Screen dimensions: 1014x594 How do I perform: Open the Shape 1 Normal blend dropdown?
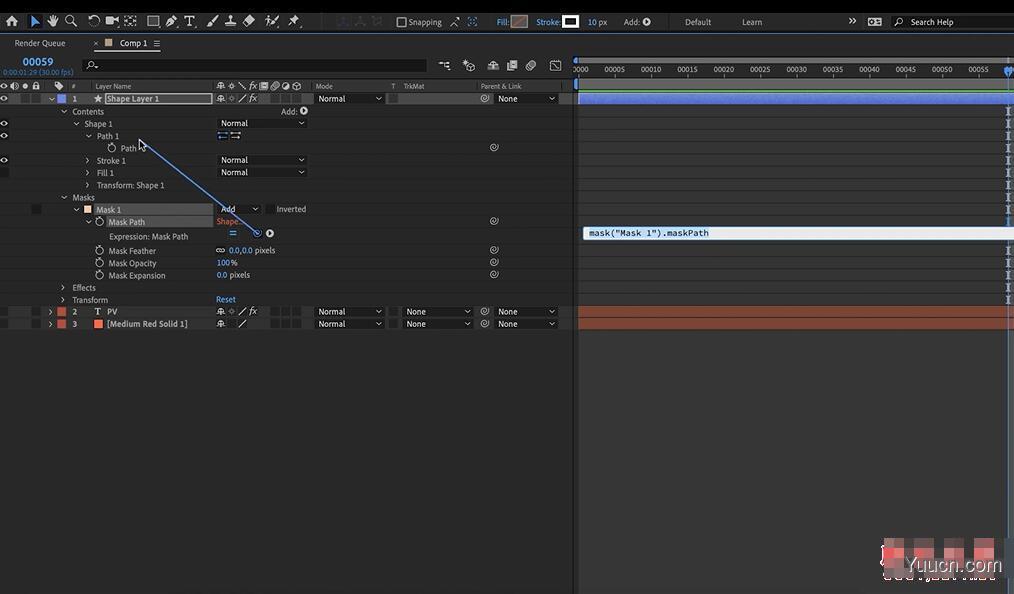point(262,123)
